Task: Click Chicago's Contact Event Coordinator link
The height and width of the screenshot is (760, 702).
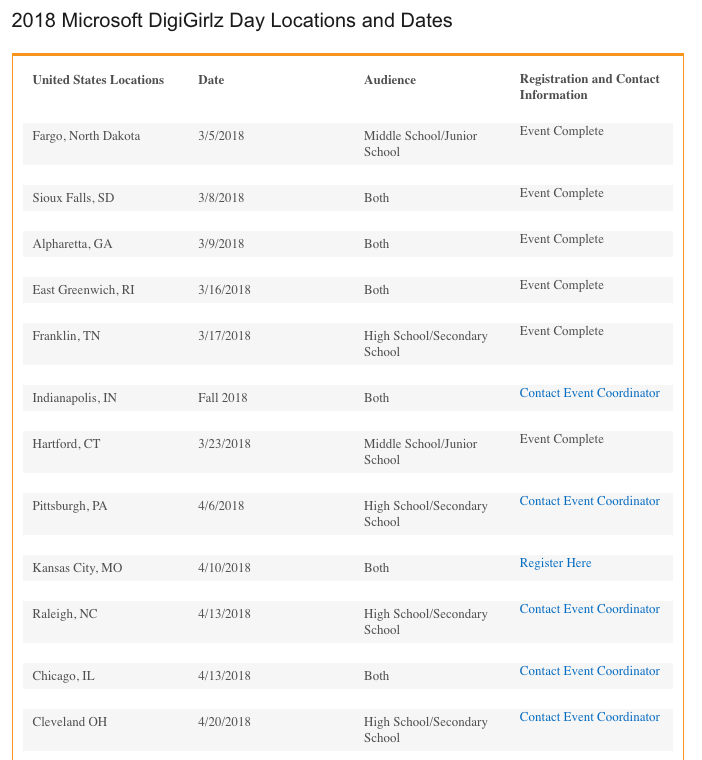Action: click(589, 671)
